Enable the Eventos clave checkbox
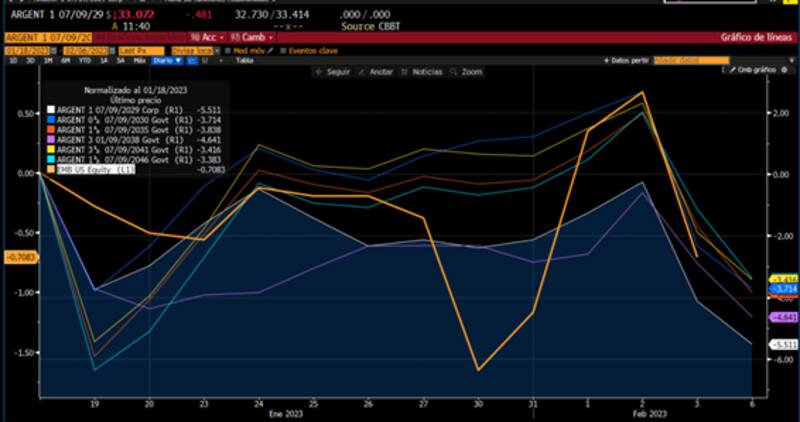800x422 pixels. pyautogui.click(x=282, y=49)
